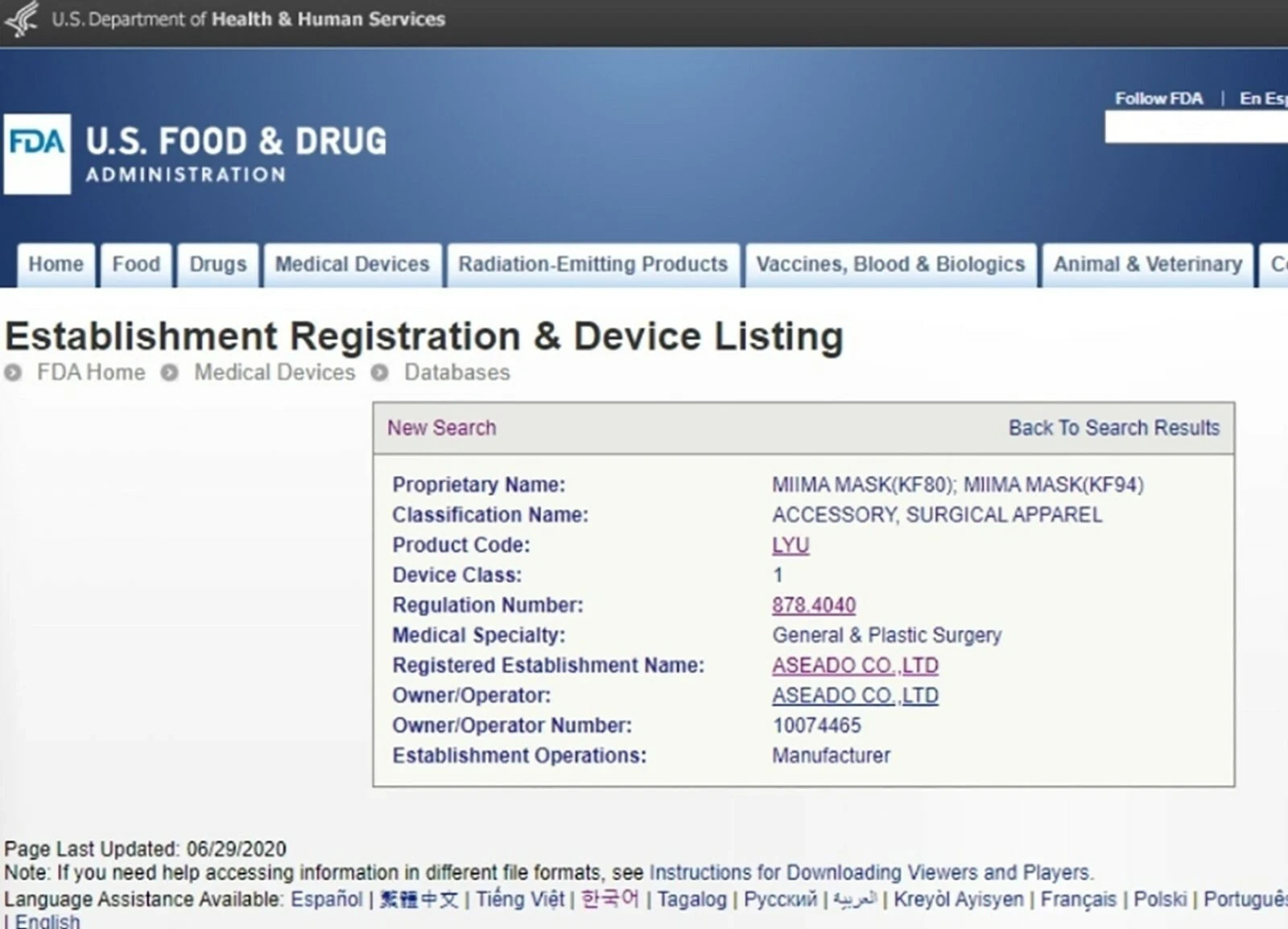
Task: Open Instructions for Downloading Viewers and Players
Action: coord(869,873)
